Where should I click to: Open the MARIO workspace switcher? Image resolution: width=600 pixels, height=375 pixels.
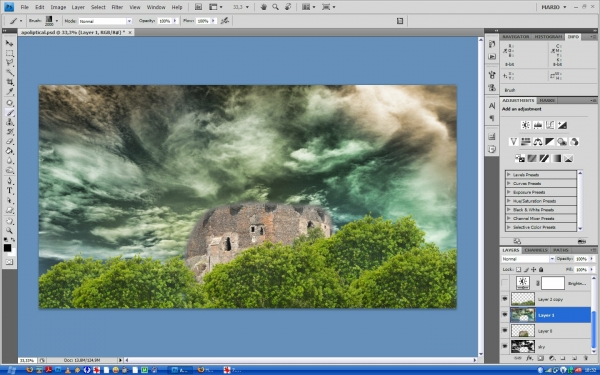pos(554,7)
